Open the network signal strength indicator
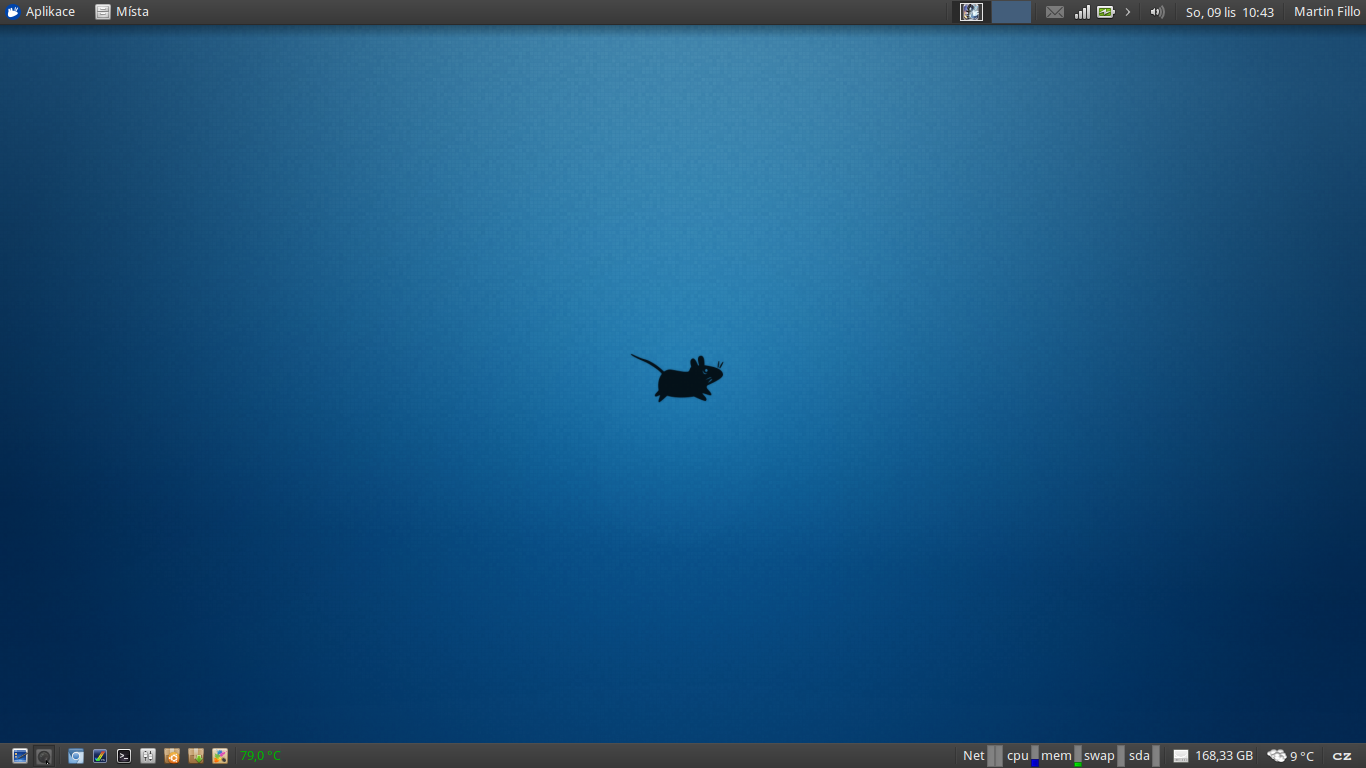The width and height of the screenshot is (1366, 768). click(x=1082, y=12)
